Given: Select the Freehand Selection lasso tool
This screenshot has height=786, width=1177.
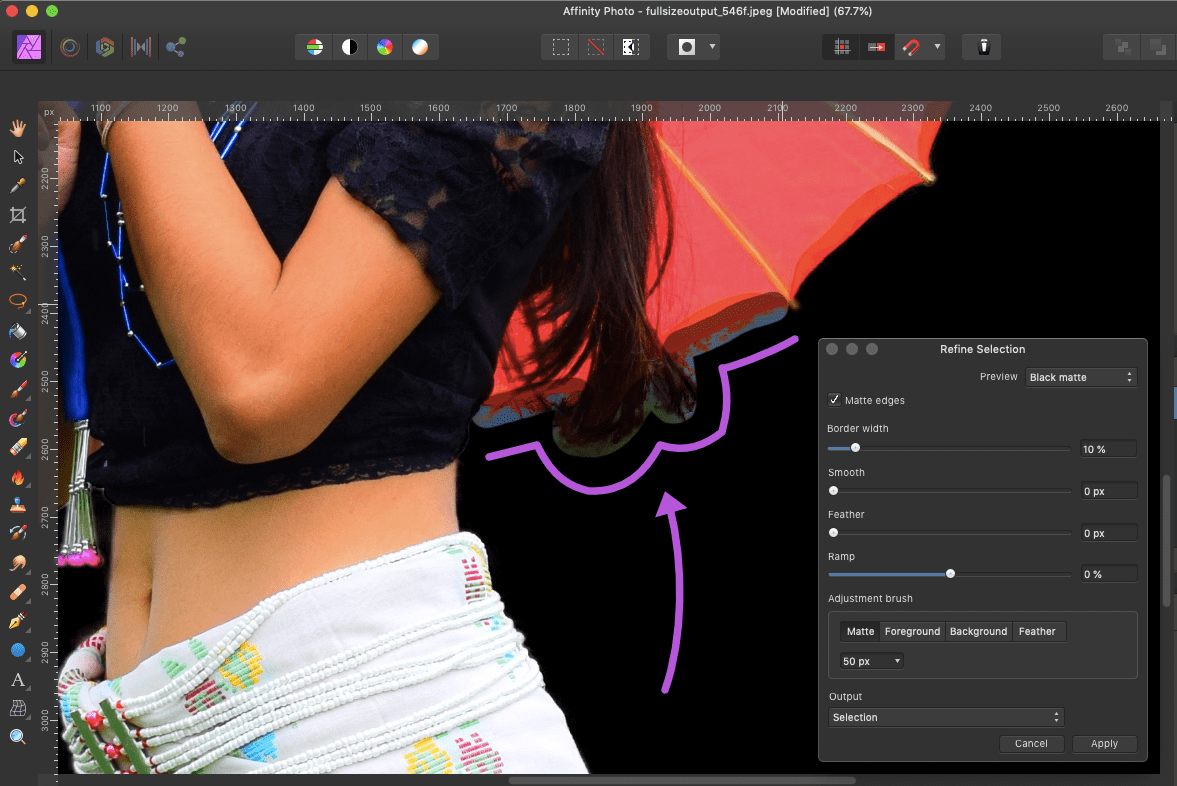Looking at the screenshot, I should 17,301.
